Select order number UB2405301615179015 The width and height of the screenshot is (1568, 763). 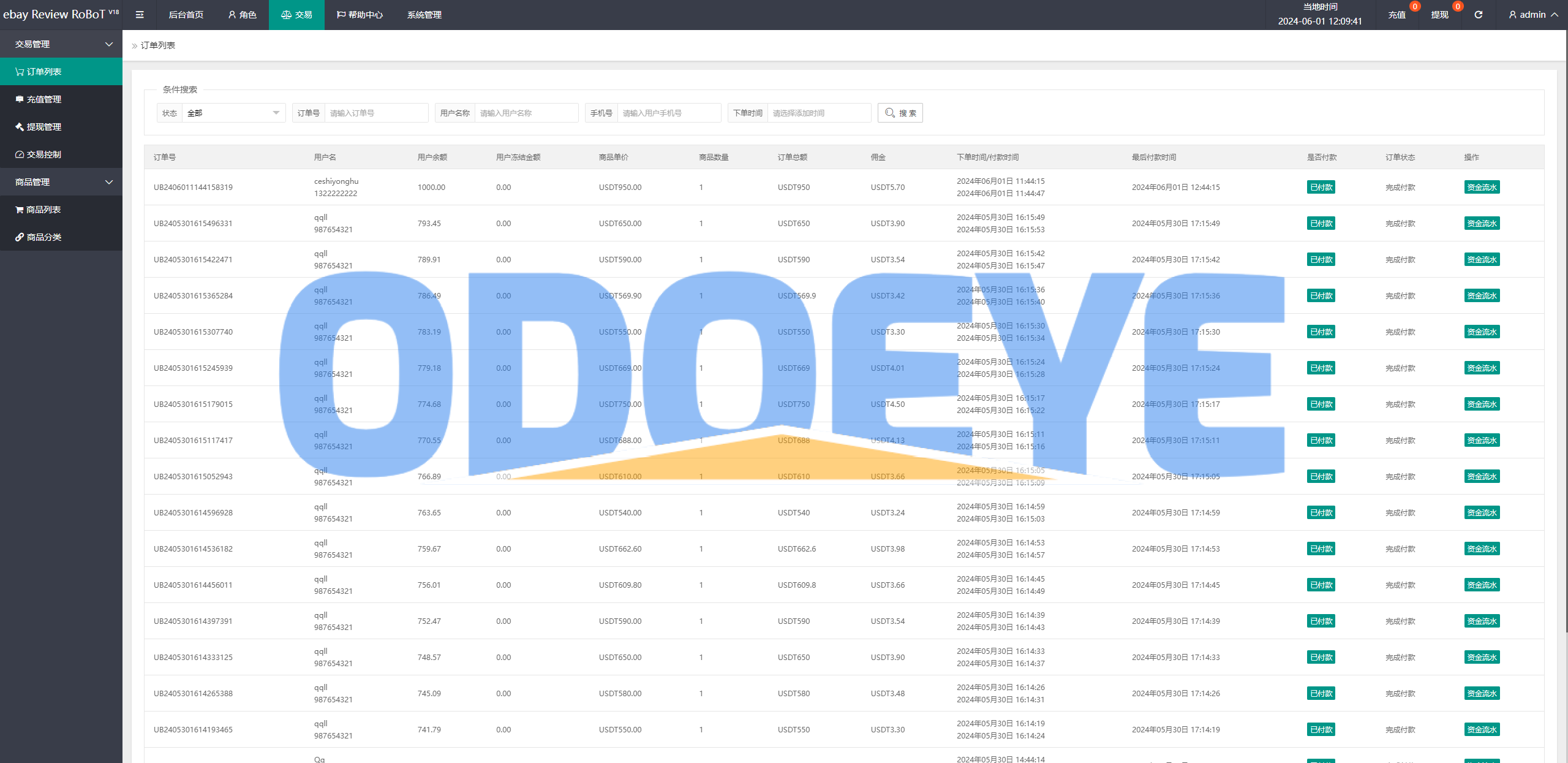(193, 404)
